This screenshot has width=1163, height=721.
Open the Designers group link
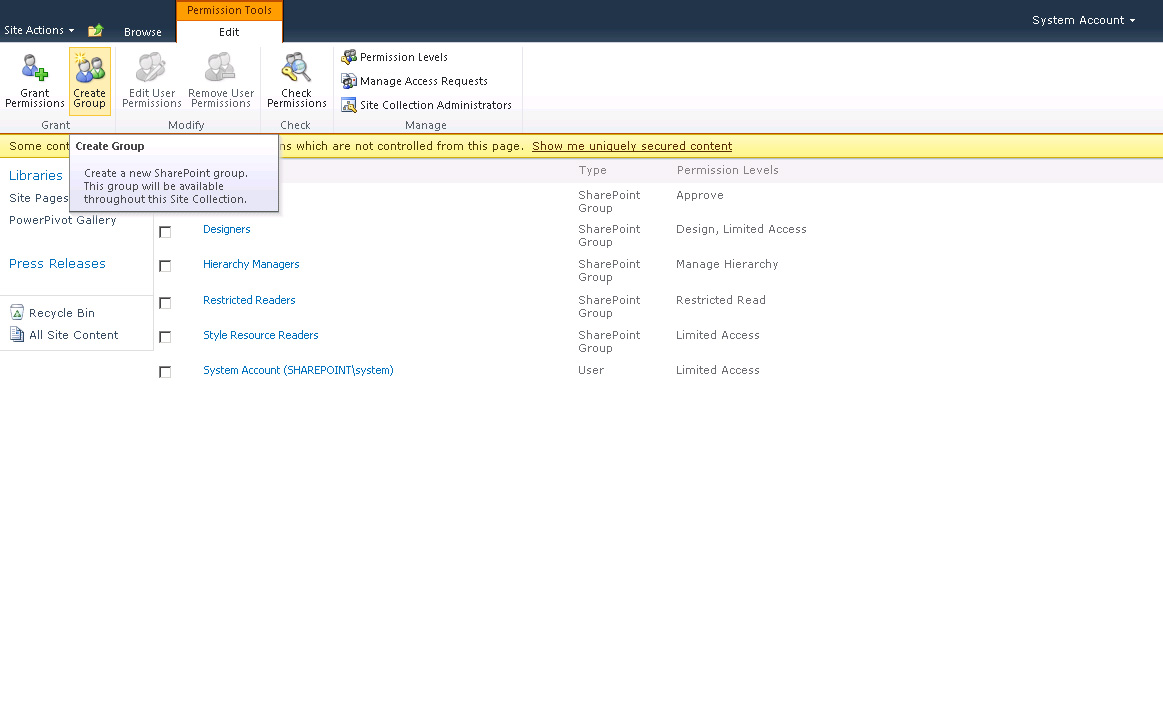coord(227,229)
